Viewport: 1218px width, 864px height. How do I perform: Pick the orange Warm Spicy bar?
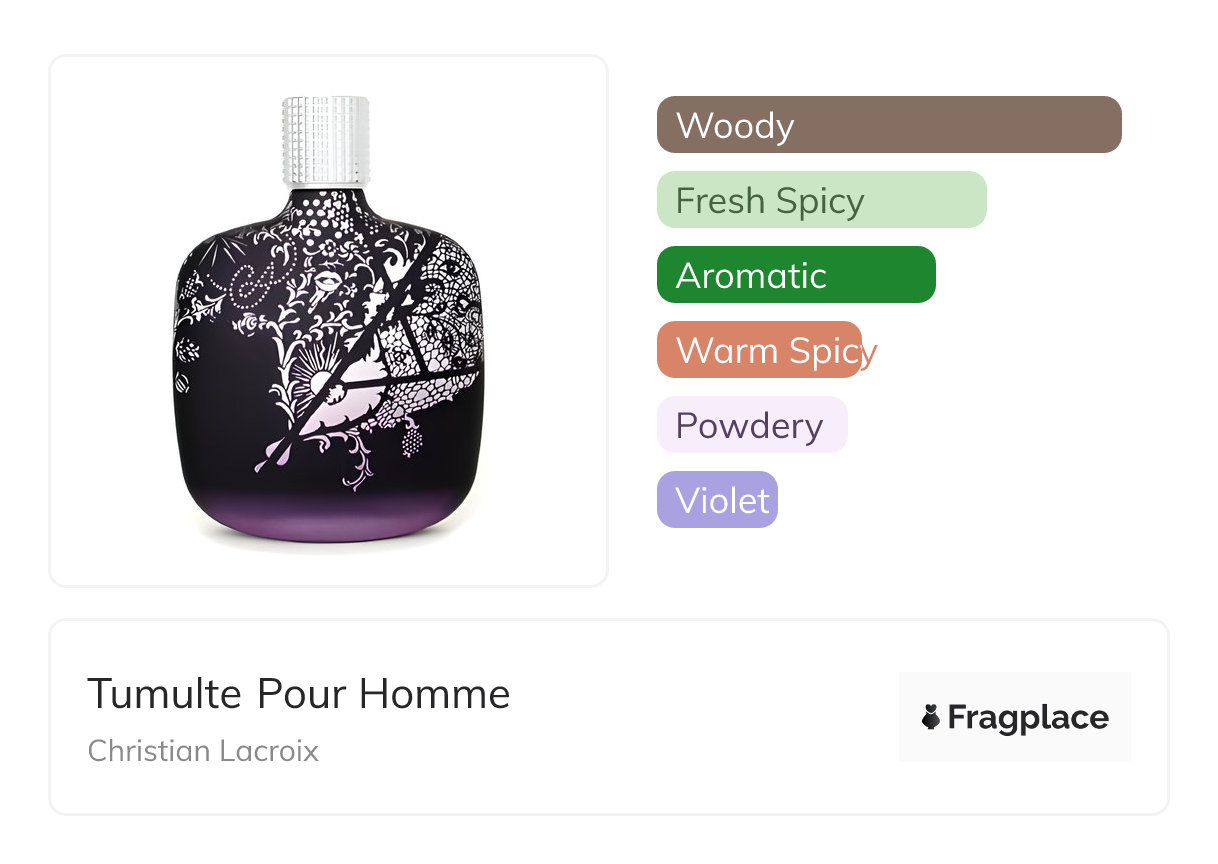[759, 350]
